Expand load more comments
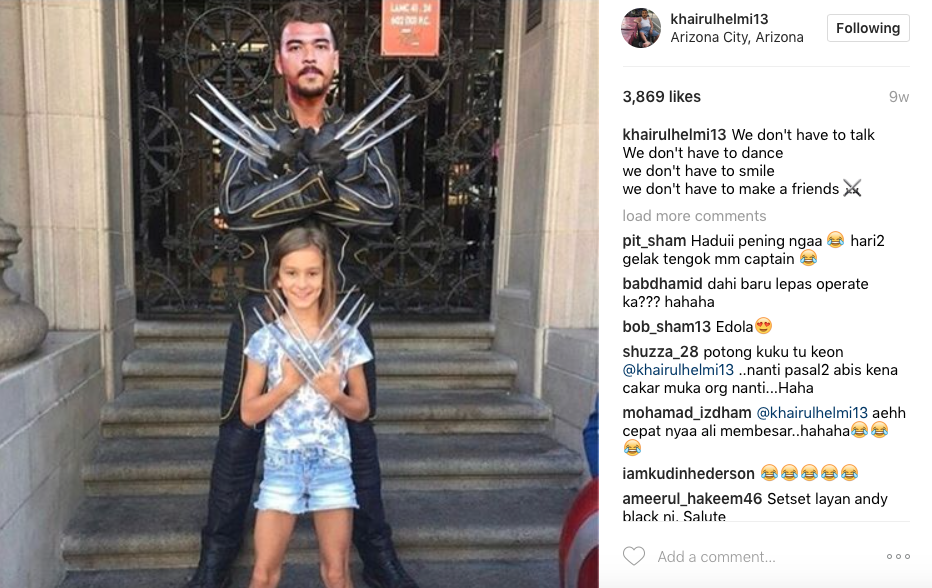This screenshot has height=588, width=932. click(x=694, y=216)
